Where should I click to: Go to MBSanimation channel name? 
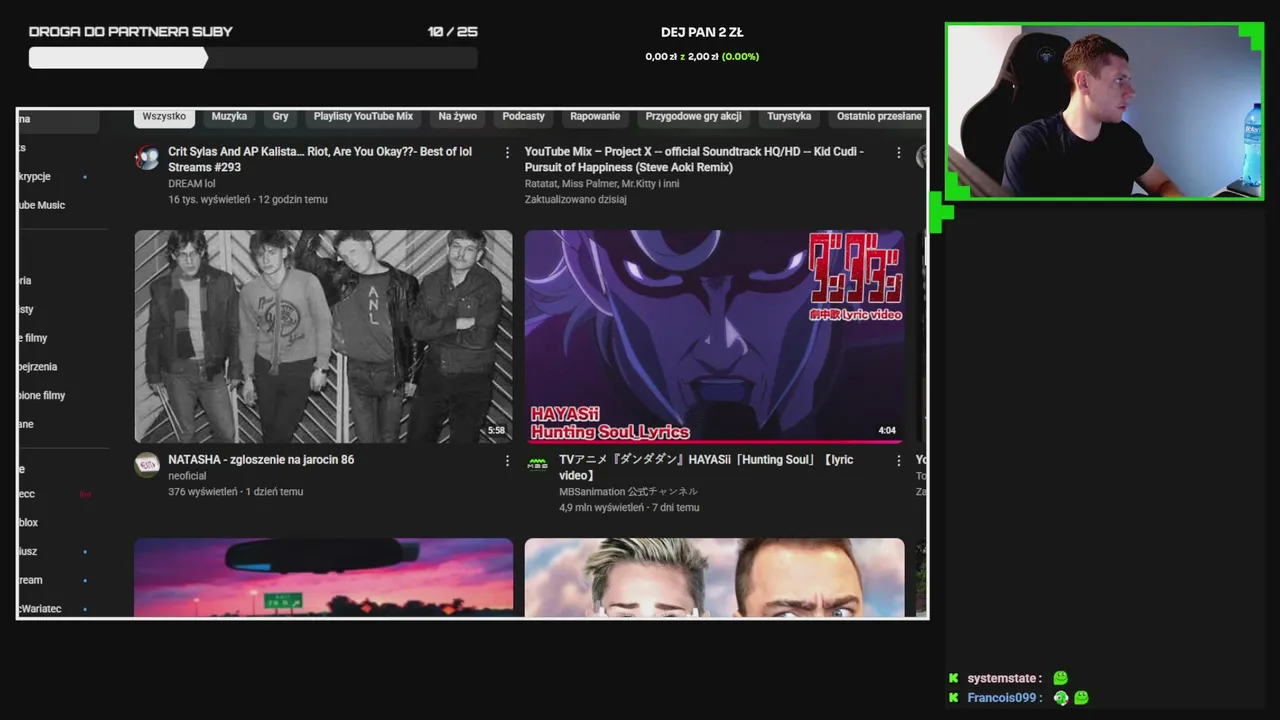pyautogui.click(x=628, y=492)
